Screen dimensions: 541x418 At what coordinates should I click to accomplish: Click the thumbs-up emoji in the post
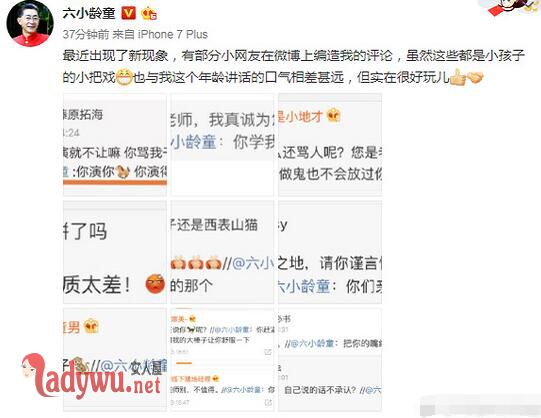[x=458, y=77]
